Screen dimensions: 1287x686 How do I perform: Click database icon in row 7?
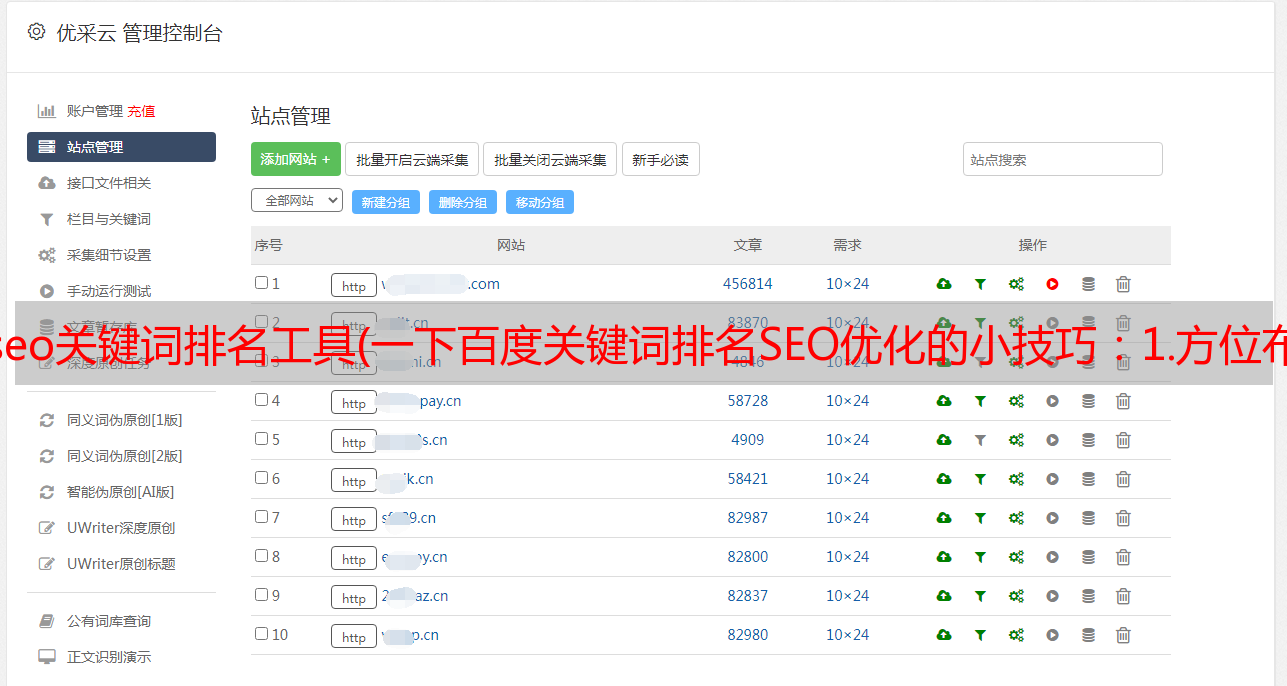click(1088, 518)
